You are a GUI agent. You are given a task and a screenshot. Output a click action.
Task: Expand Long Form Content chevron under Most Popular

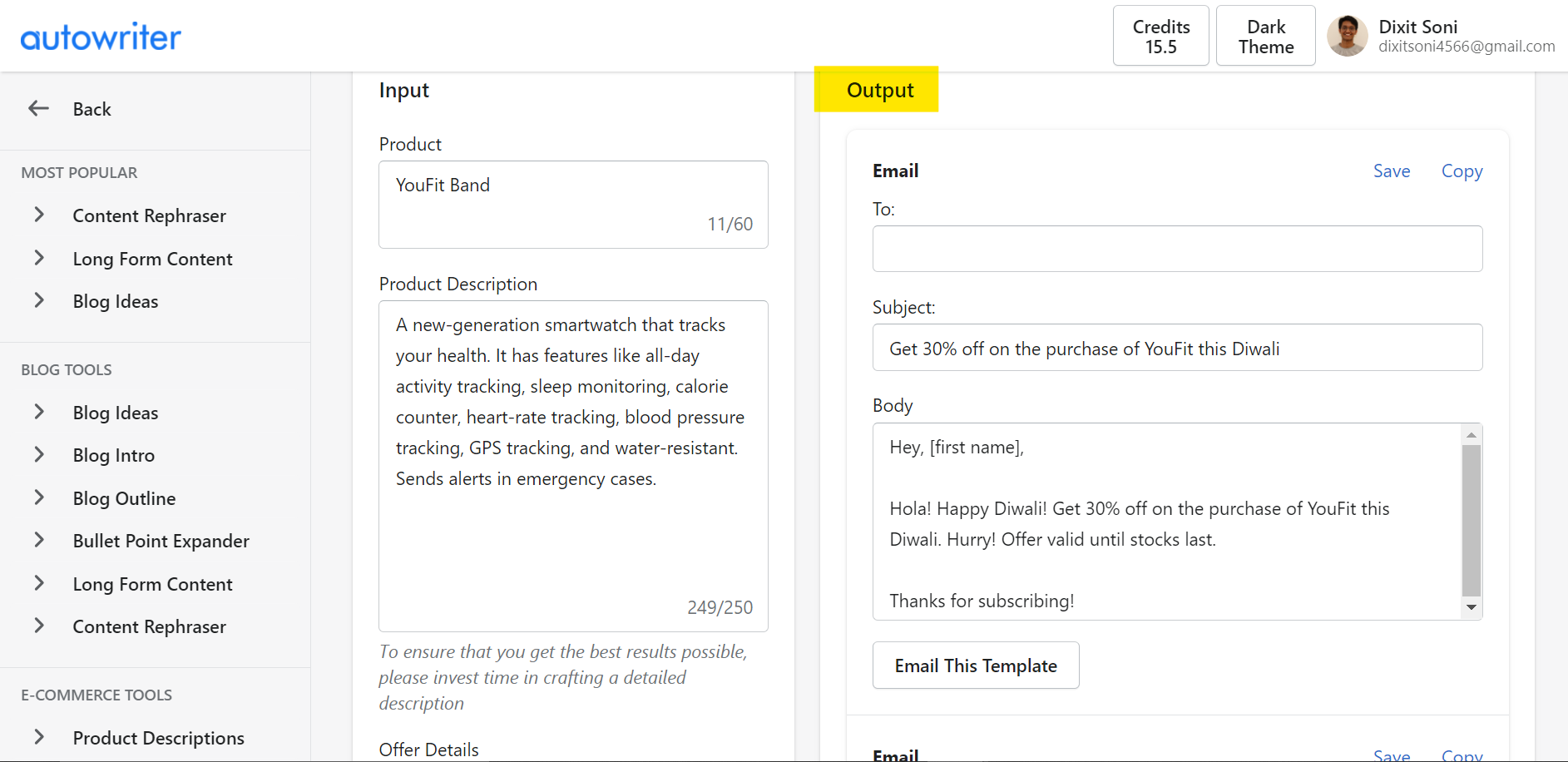(39, 258)
